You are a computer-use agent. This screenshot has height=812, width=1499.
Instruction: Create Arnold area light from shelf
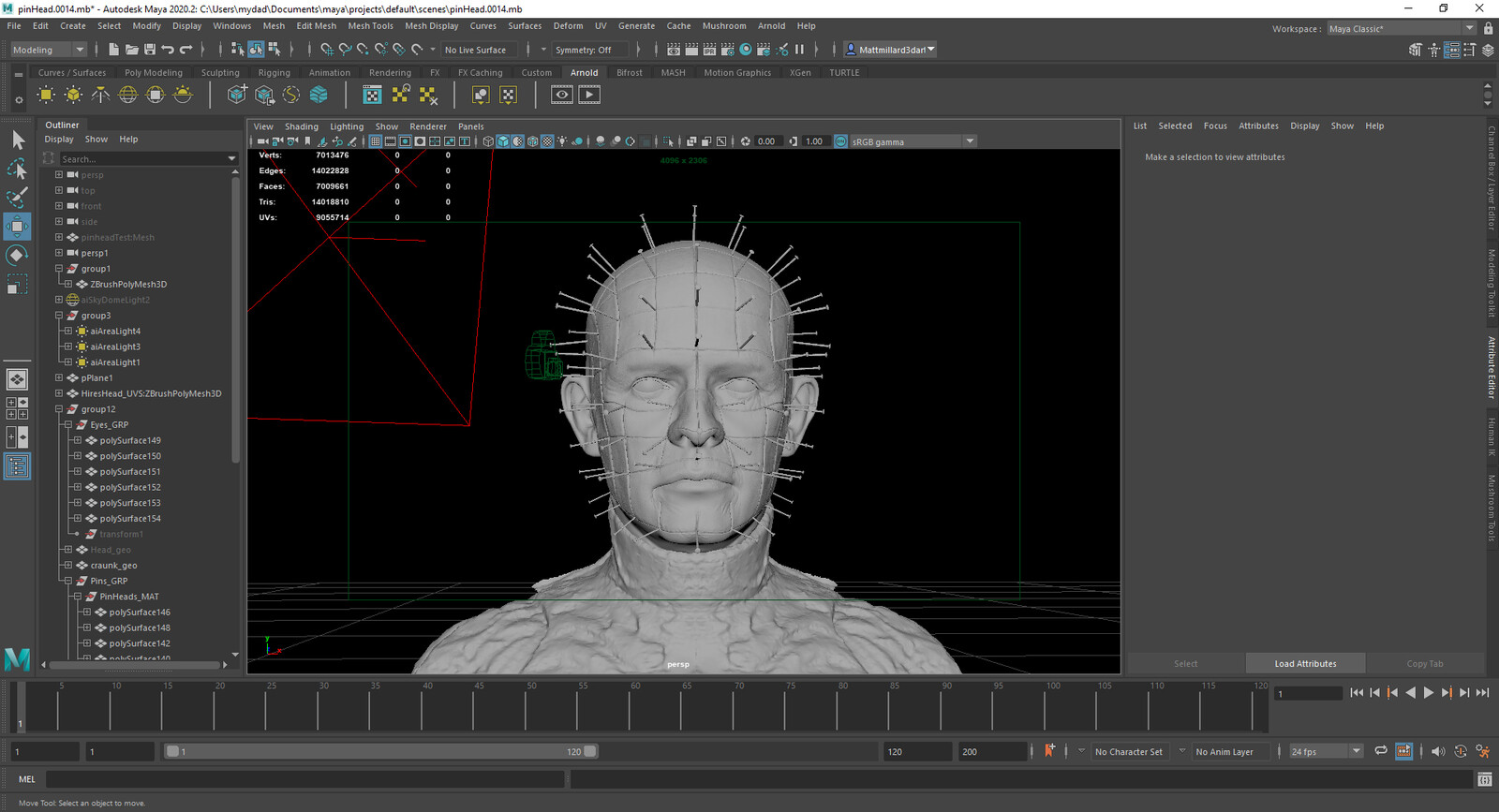point(46,95)
